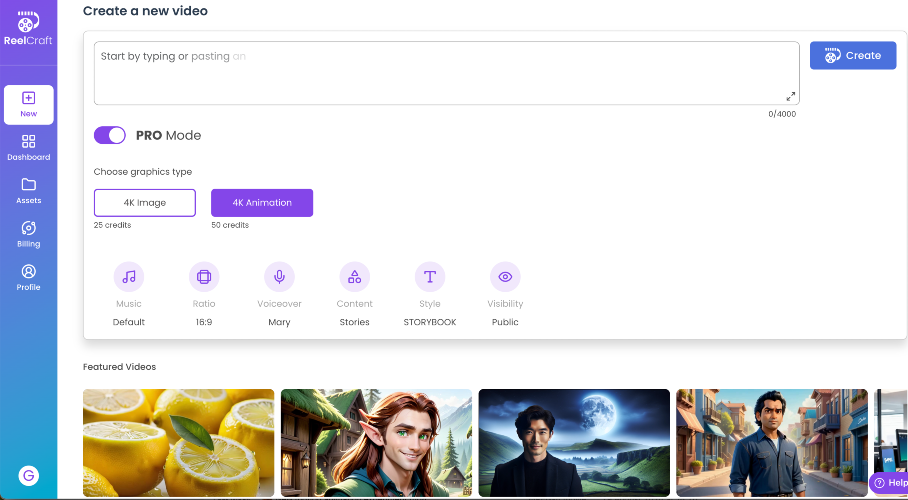Click the 50 credits label
The height and width of the screenshot is (500, 908).
230,225
